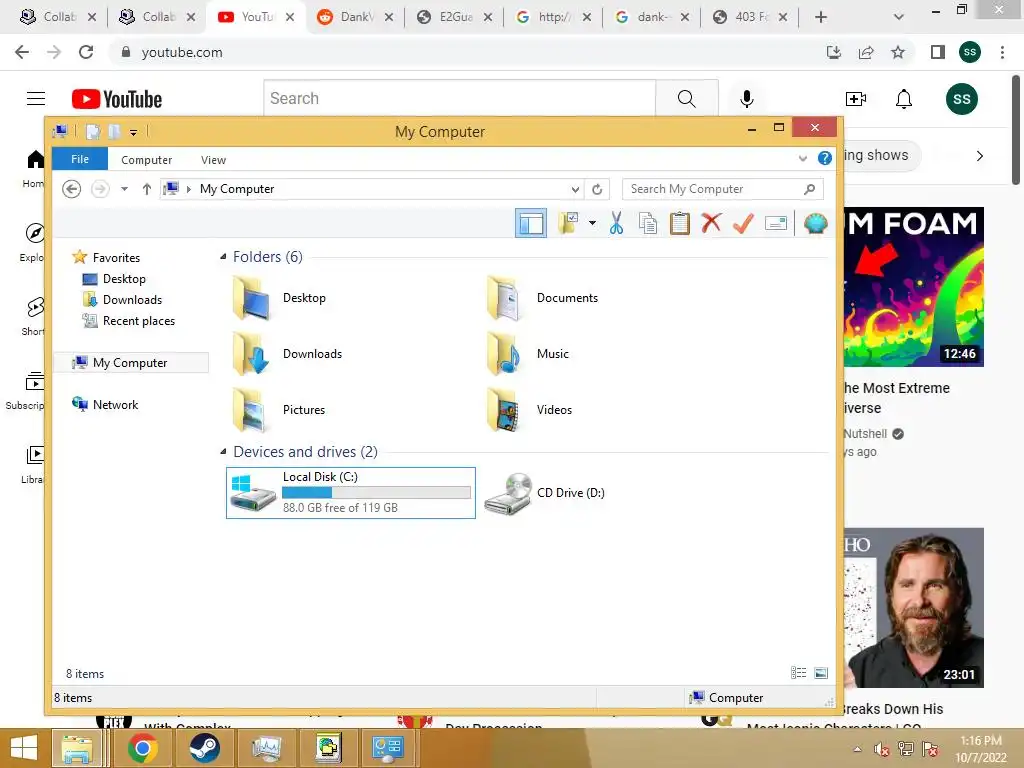The height and width of the screenshot is (768, 1024).
Task: Go up one folder level
Action: pos(146,189)
